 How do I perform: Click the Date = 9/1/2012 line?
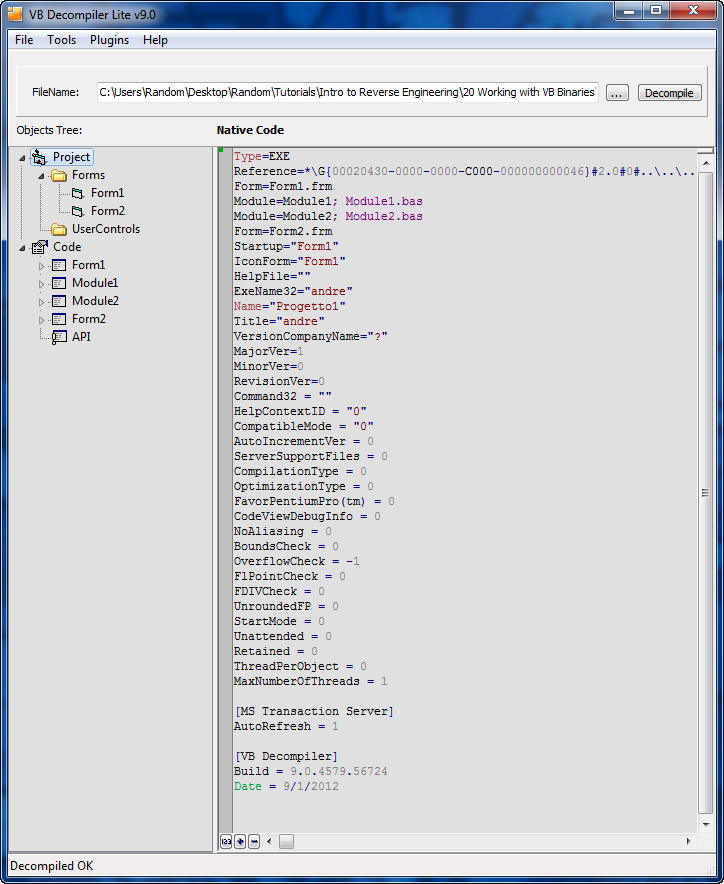tap(286, 786)
